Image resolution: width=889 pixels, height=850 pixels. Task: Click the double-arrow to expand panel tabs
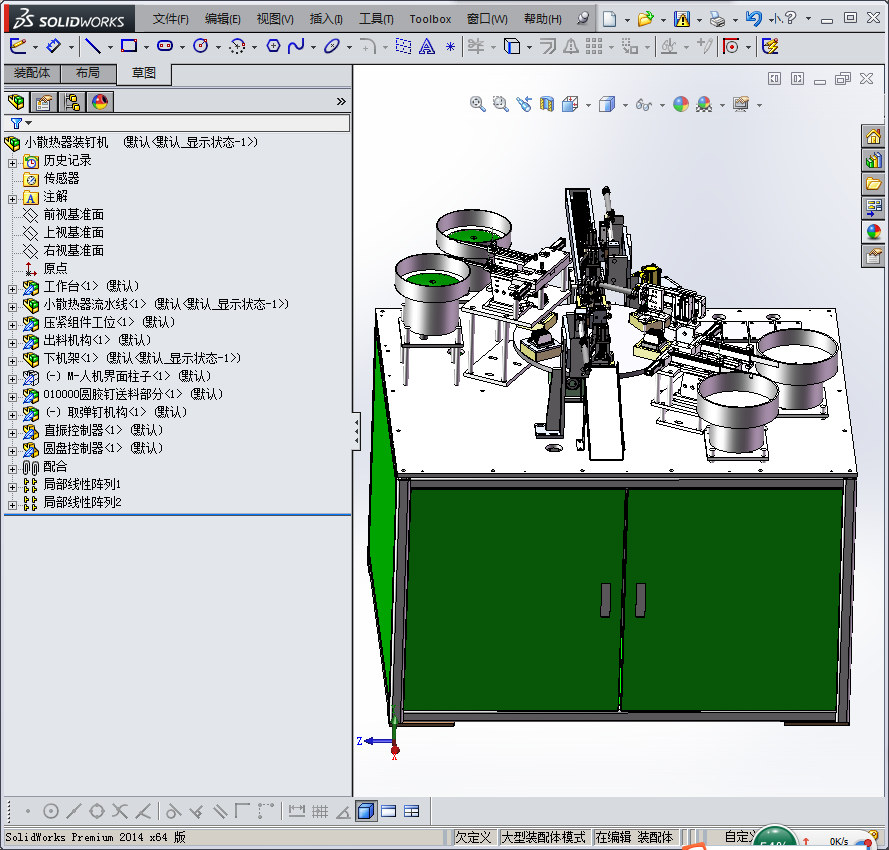coord(341,102)
